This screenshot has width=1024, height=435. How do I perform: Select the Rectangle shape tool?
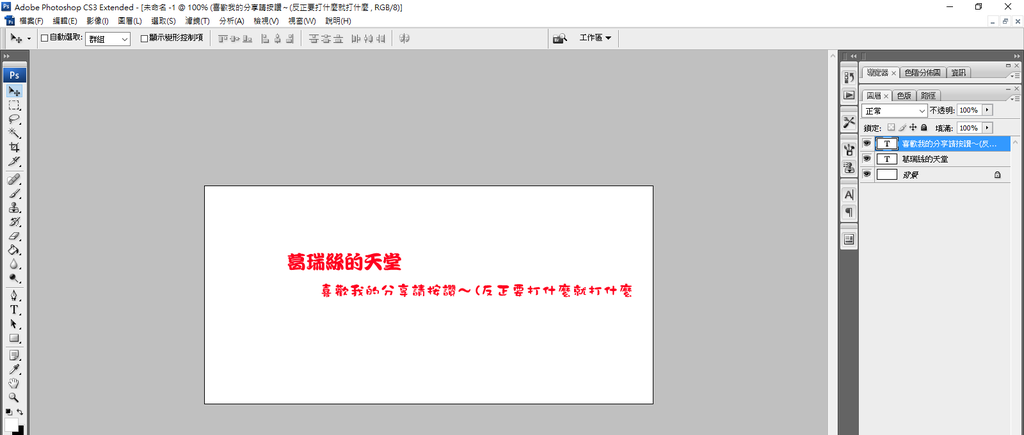(x=14, y=338)
